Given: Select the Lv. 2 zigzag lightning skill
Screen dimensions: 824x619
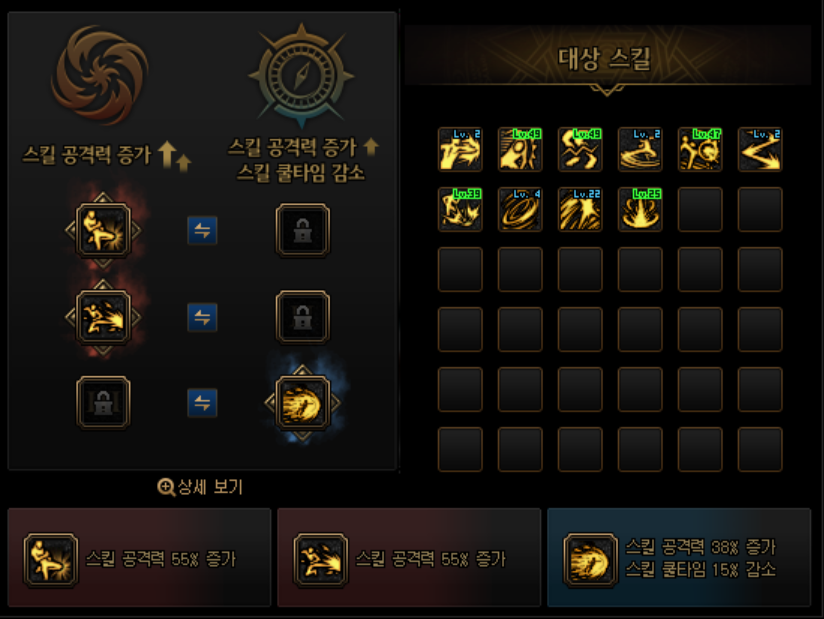Looking at the screenshot, I should (760, 149).
